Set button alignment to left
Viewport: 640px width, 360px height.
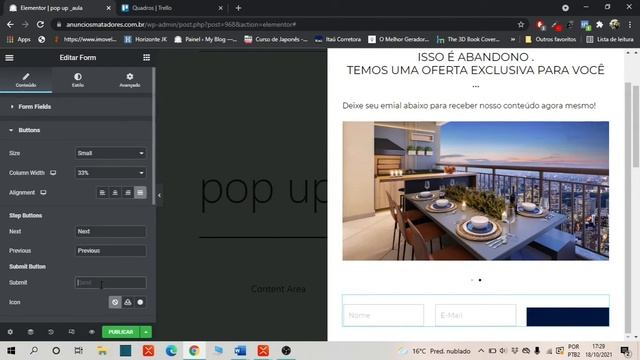pyautogui.click(x=102, y=192)
